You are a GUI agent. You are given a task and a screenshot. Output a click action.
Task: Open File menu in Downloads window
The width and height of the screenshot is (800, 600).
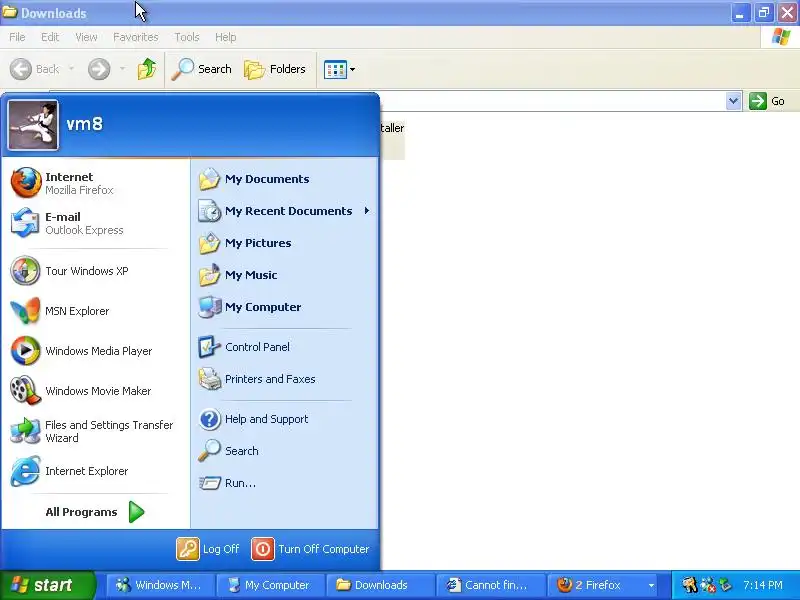[17, 37]
